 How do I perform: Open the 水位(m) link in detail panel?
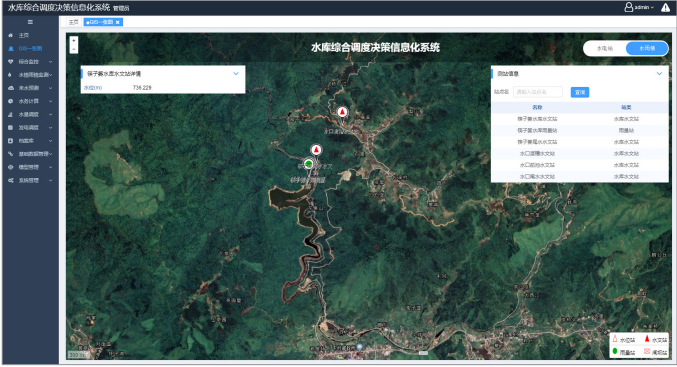[93, 88]
